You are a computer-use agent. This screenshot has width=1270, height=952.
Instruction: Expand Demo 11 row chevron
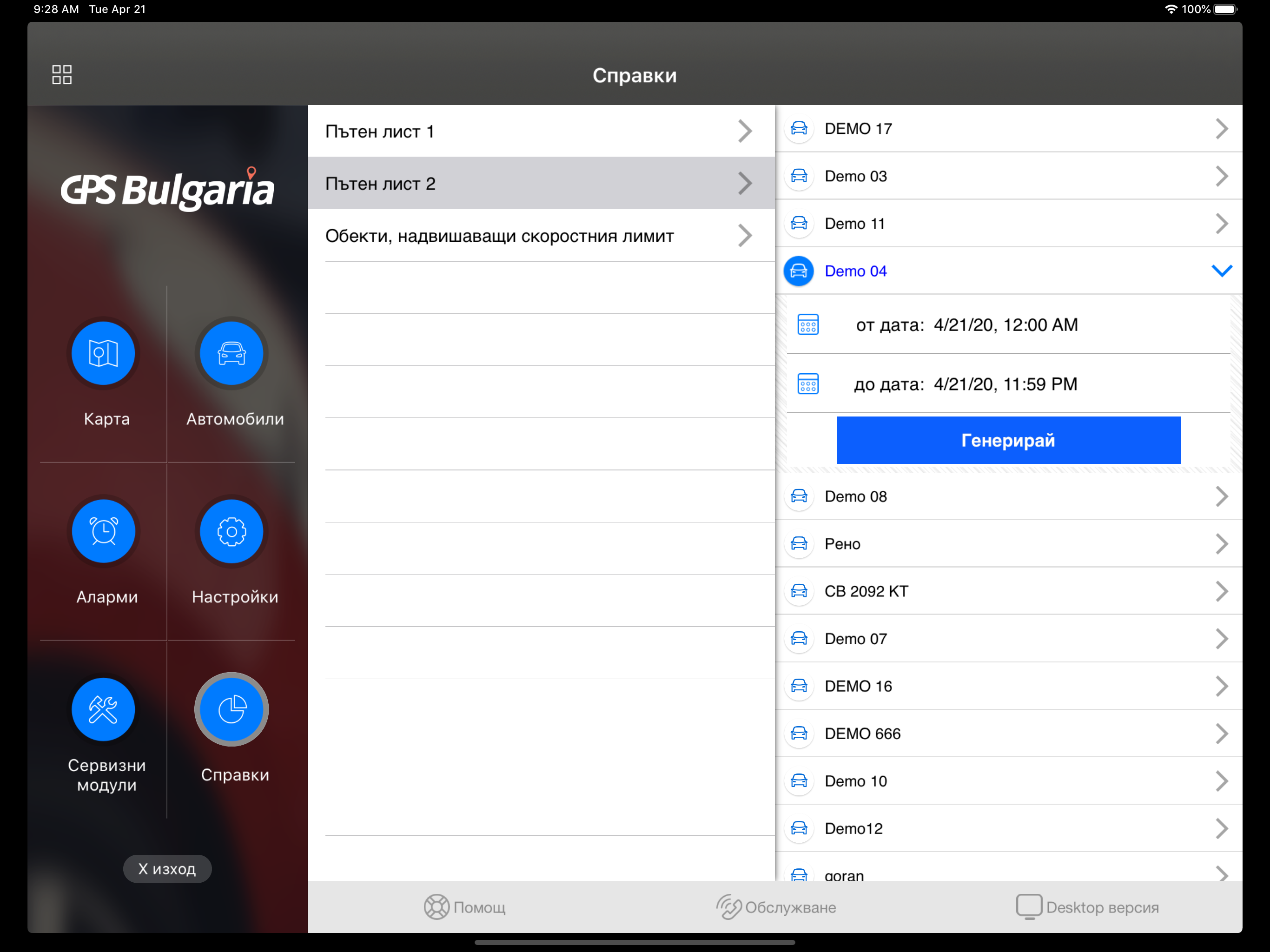(1222, 224)
